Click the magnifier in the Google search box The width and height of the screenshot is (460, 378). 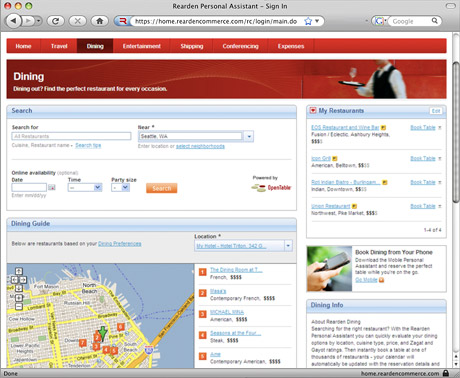click(x=435, y=21)
